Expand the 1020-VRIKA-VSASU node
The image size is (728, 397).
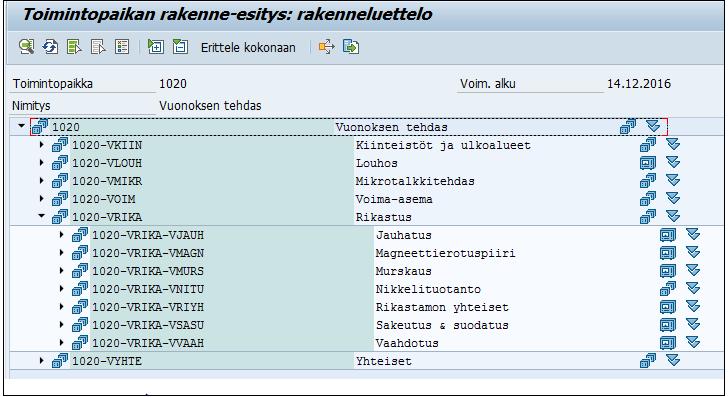point(61,325)
